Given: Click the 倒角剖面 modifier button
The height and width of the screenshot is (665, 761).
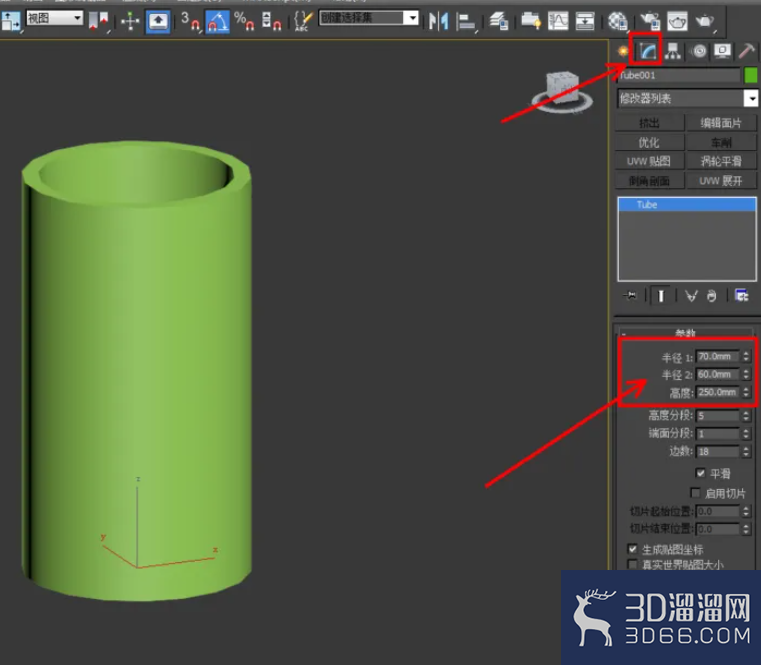Looking at the screenshot, I should coord(649,181).
